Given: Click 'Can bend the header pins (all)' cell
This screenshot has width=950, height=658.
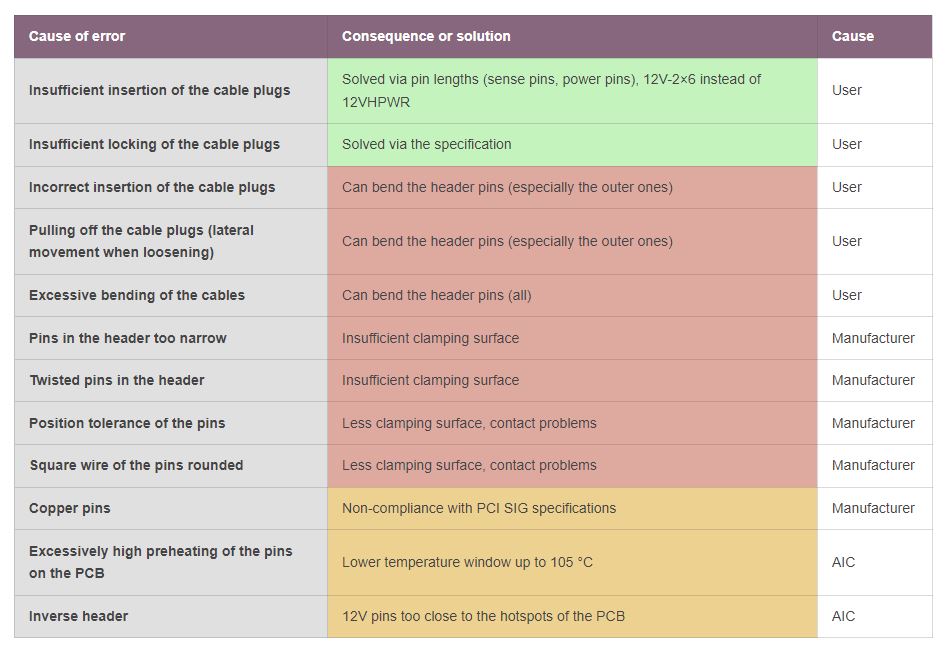Looking at the screenshot, I should (573, 295).
